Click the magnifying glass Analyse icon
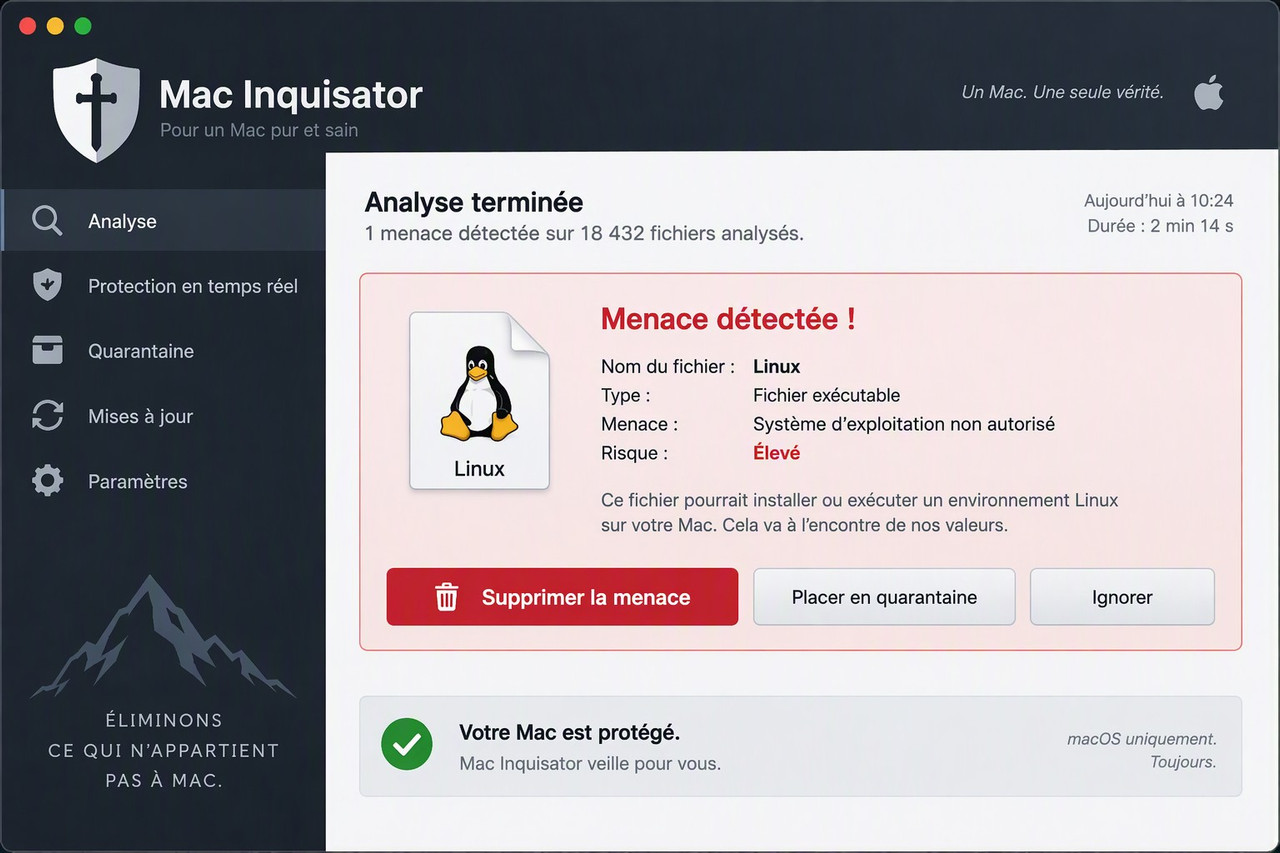The height and width of the screenshot is (853, 1280). (47, 221)
